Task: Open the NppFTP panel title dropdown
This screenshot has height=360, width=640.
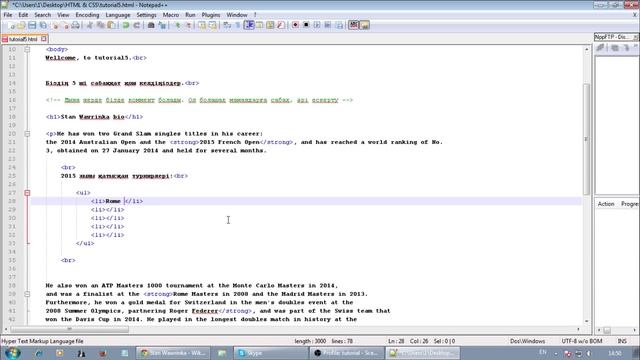Action: 636,37
